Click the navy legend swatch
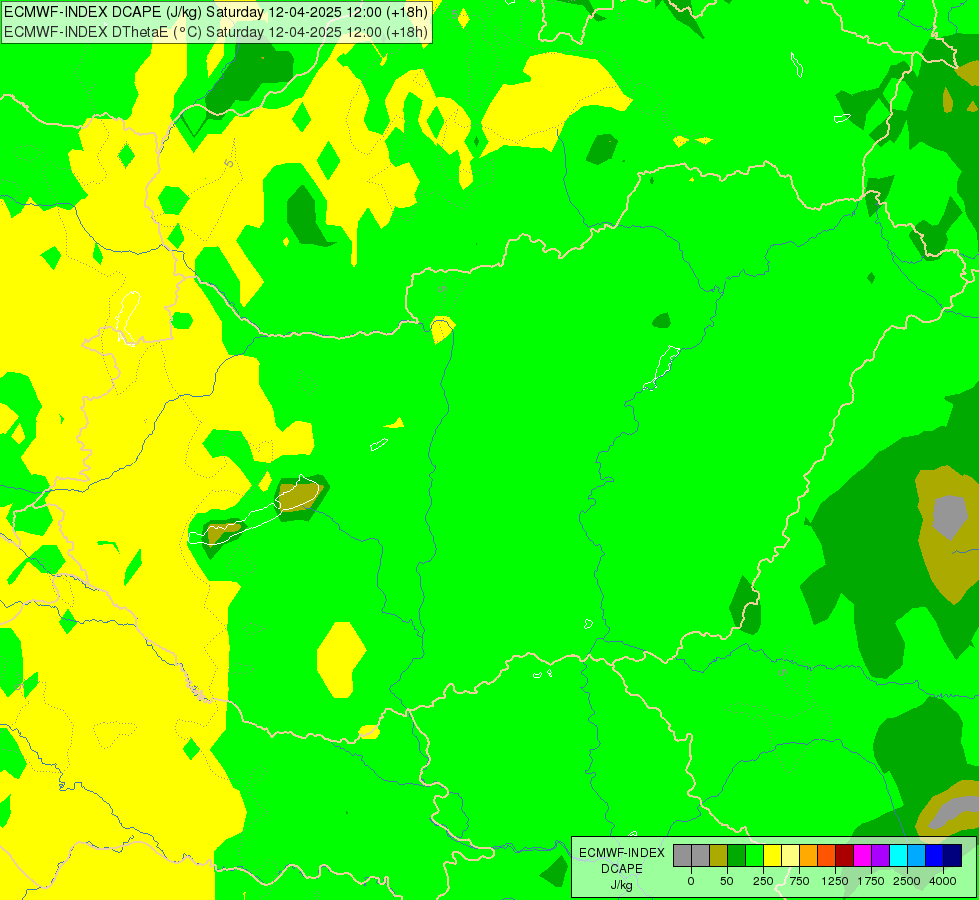Image resolution: width=979 pixels, height=900 pixels. [953, 856]
